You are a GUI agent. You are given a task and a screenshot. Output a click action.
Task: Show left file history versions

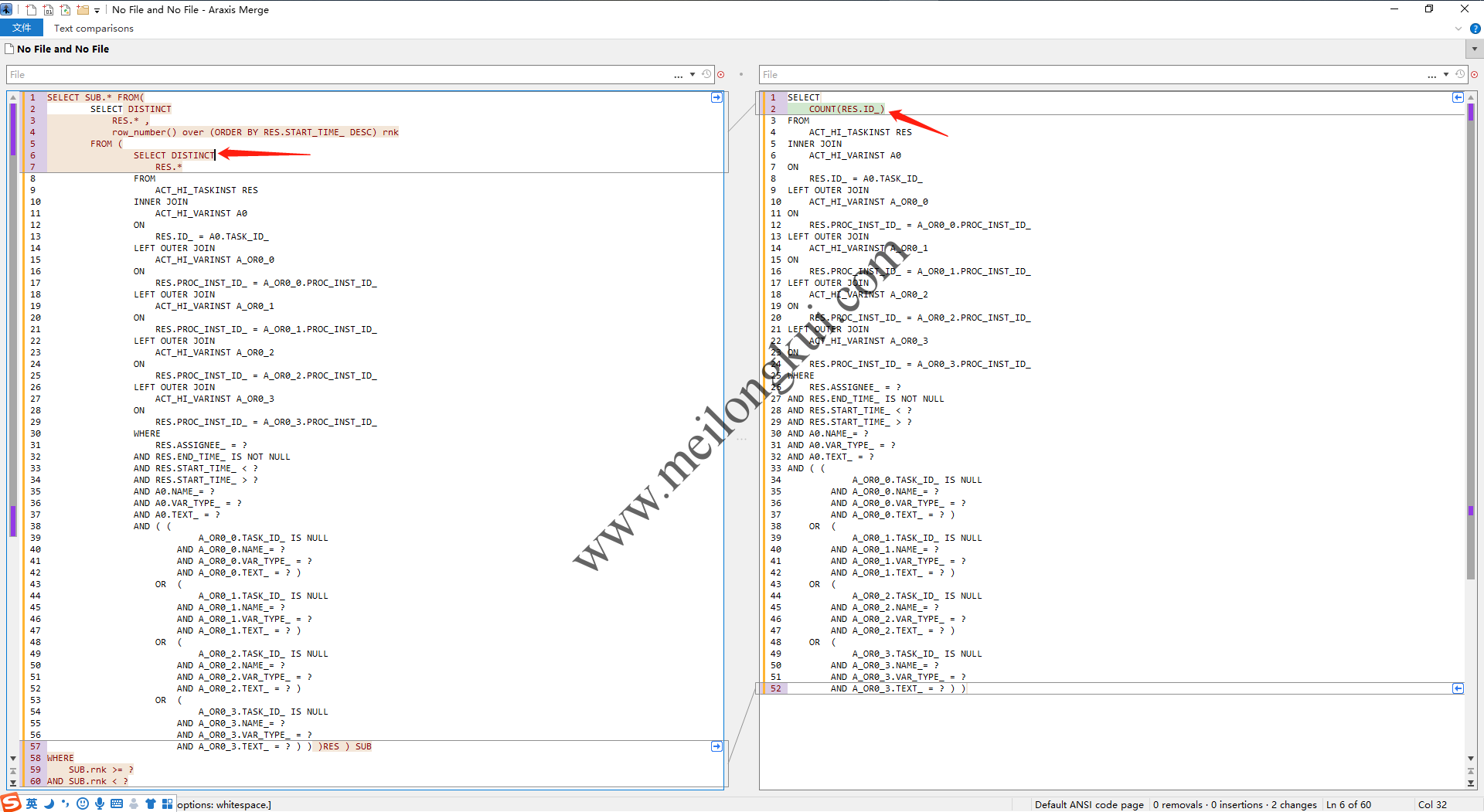coord(706,74)
